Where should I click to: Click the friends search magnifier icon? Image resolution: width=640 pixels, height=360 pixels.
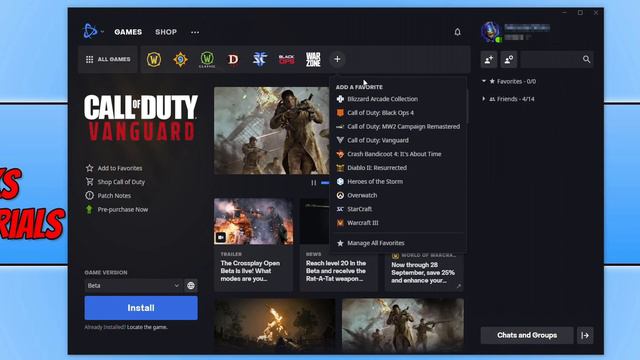coord(586,60)
